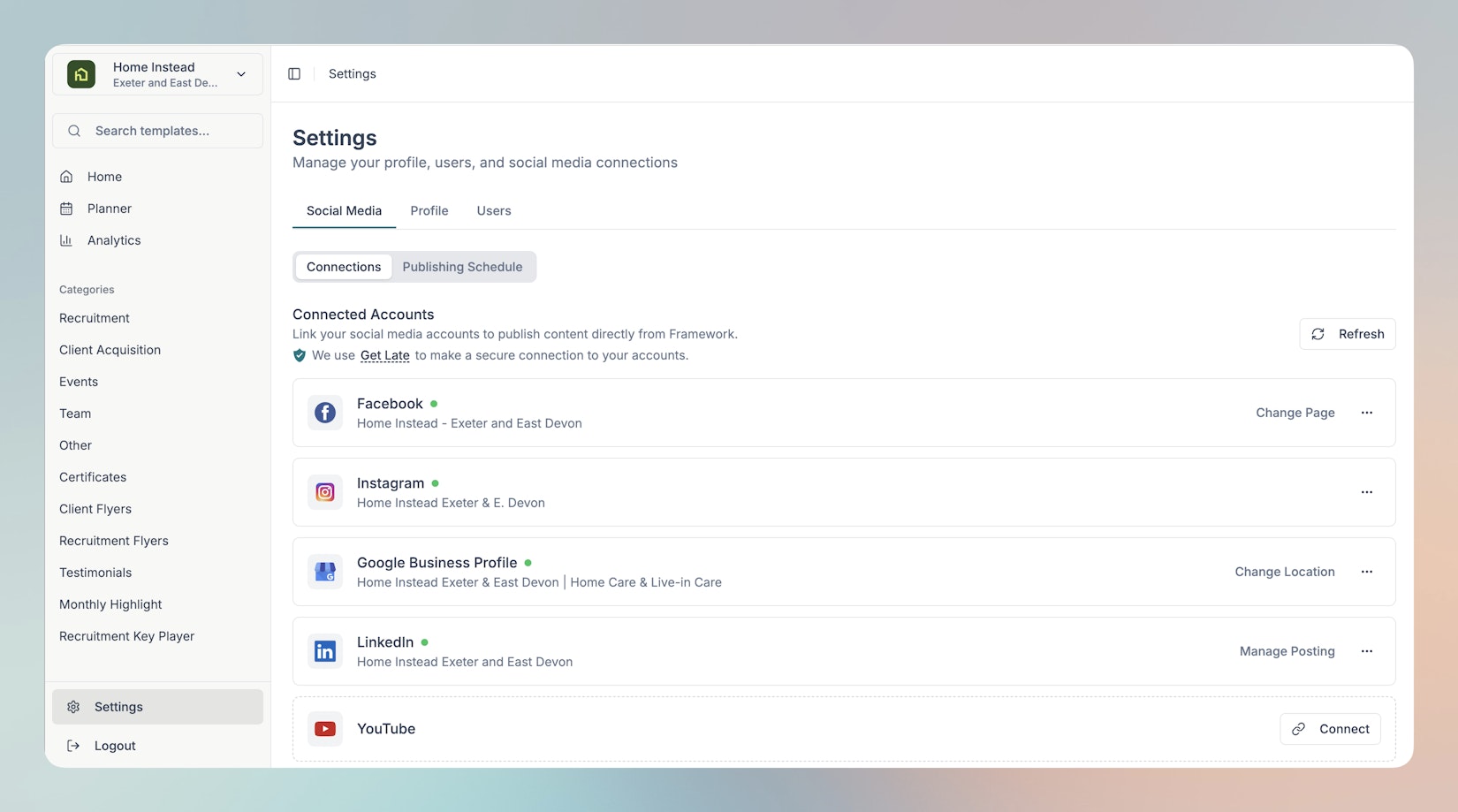The width and height of the screenshot is (1458, 812).
Task: Open Facebook's three-dot options menu
Action: pyautogui.click(x=1366, y=413)
